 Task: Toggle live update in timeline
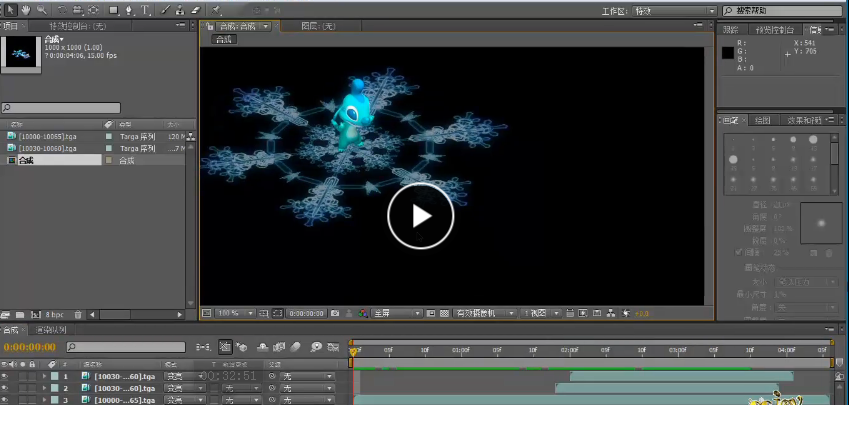pyautogui.click(x=225, y=347)
